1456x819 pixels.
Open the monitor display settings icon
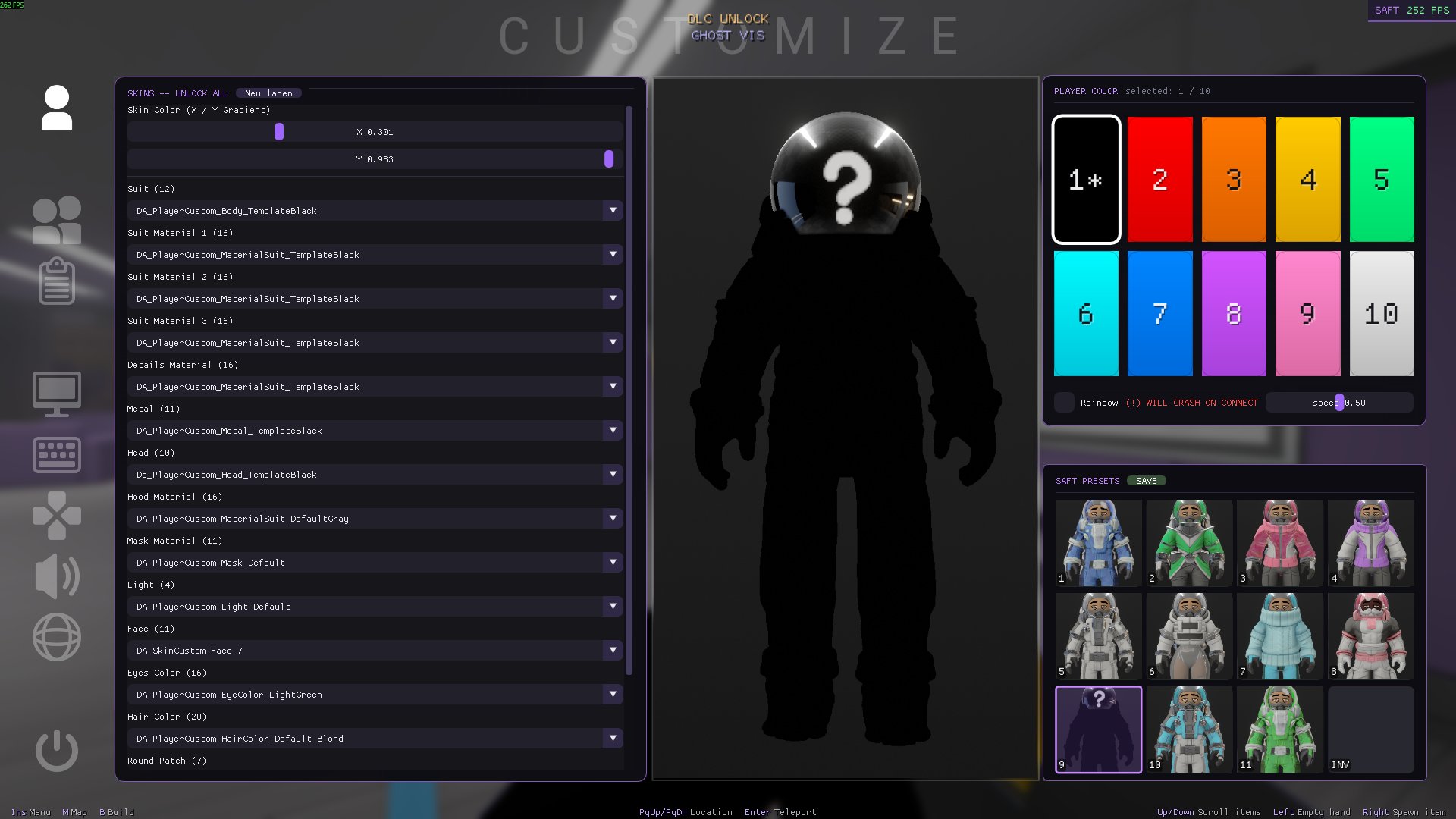coord(57,394)
